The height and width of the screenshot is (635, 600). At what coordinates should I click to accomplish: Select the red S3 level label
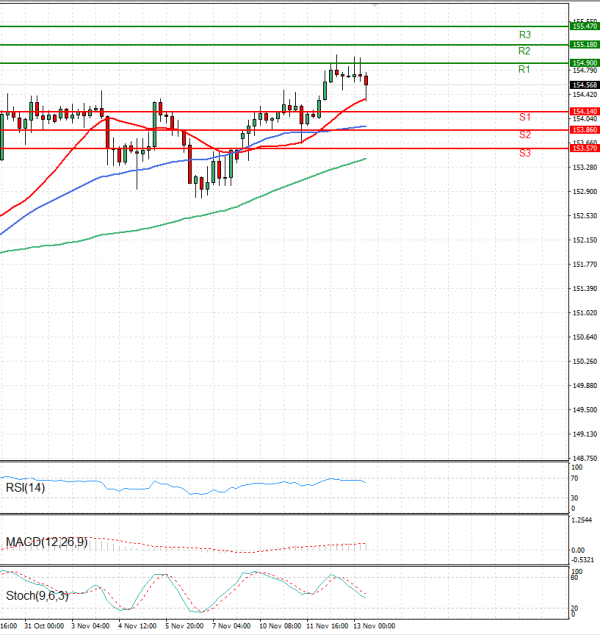pos(524,153)
